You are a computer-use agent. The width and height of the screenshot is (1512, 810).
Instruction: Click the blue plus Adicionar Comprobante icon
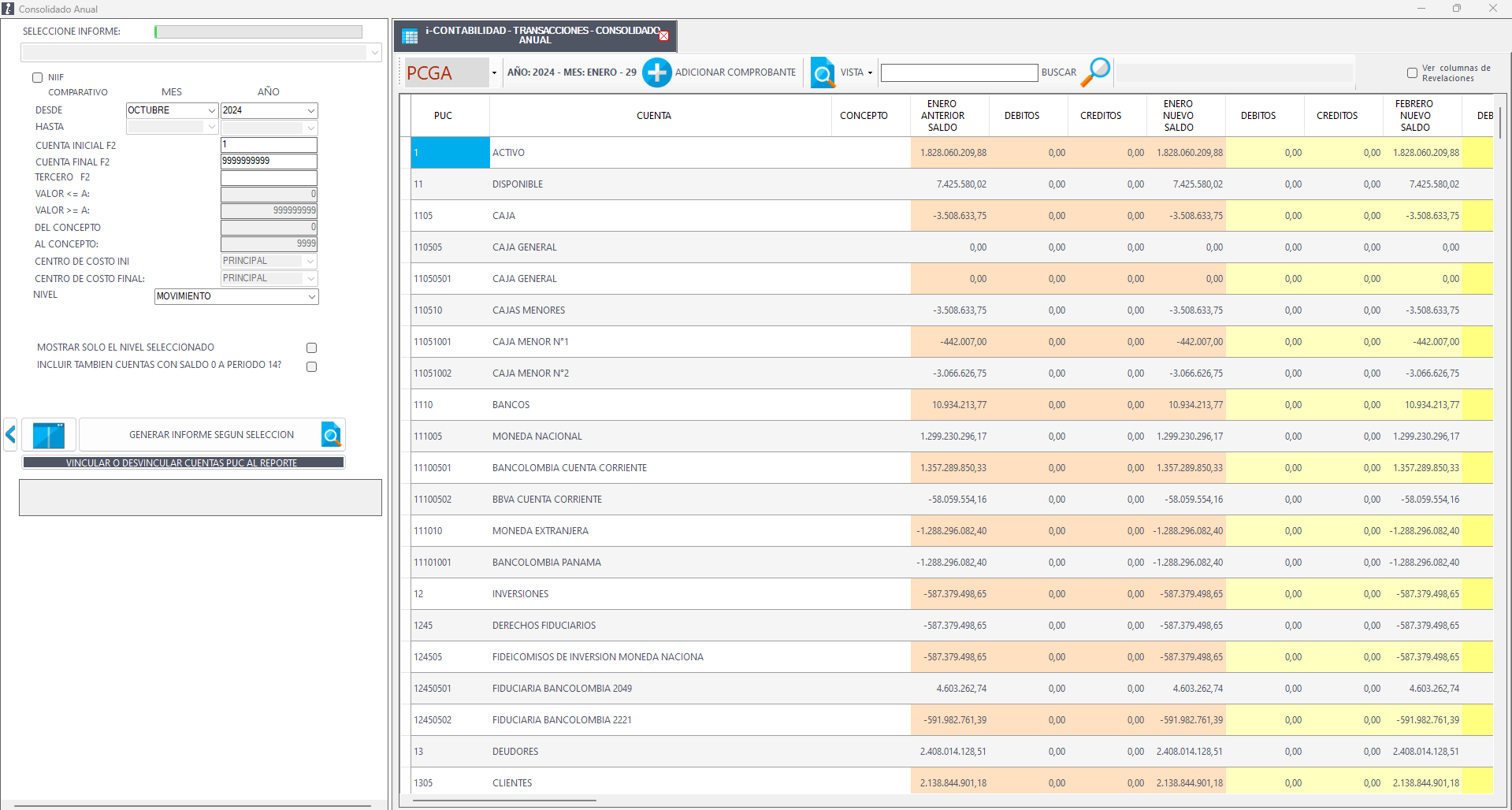point(656,72)
